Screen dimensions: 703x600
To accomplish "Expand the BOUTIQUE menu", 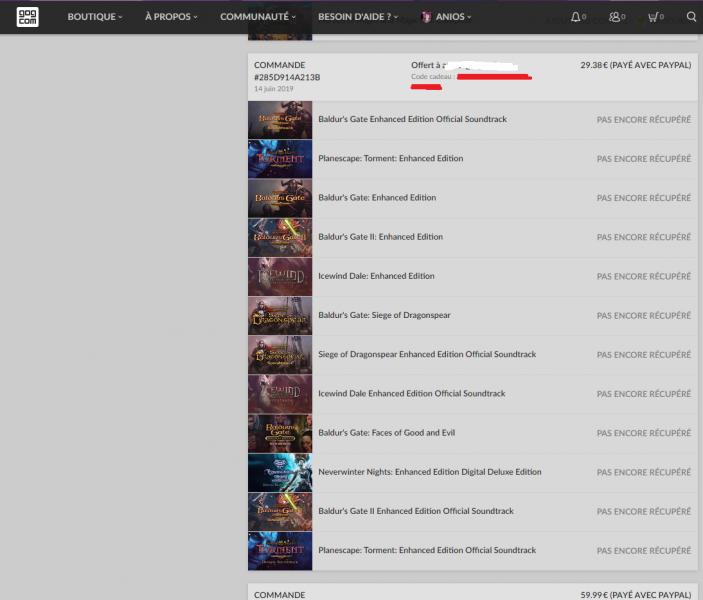I will (x=95, y=17).
